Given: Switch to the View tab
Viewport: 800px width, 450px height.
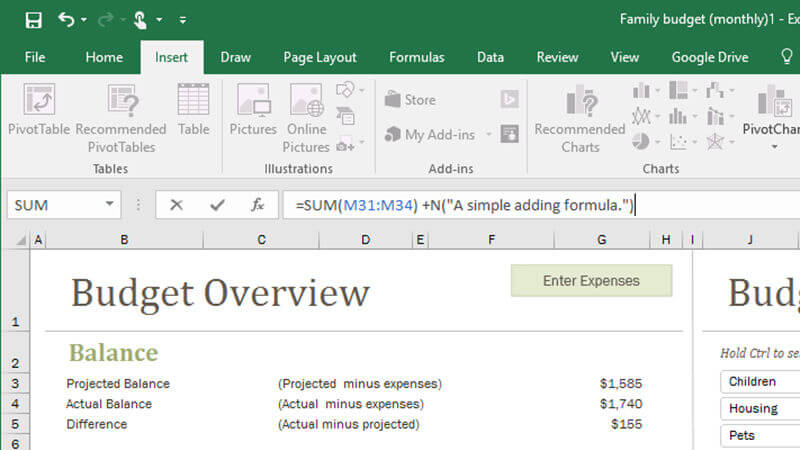Looking at the screenshot, I should pyautogui.click(x=624, y=57).
